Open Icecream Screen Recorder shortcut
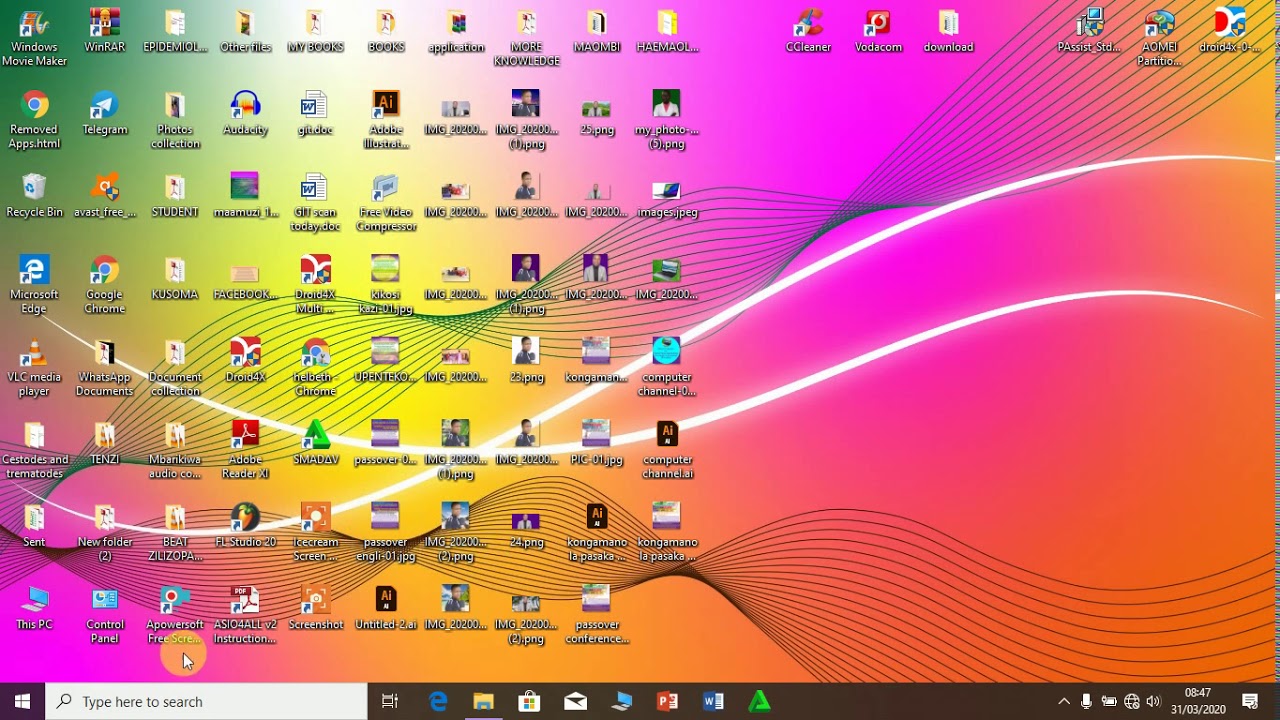The height and width of the screenshot is (720, 1280). coord(316,532)
